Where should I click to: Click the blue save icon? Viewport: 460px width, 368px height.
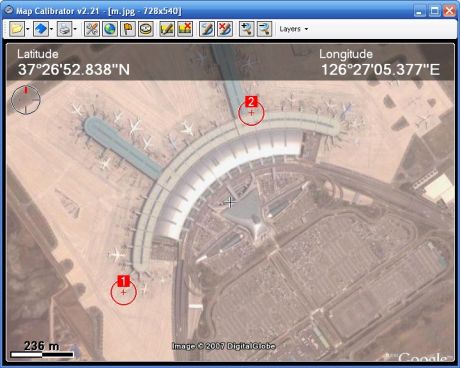41,29
